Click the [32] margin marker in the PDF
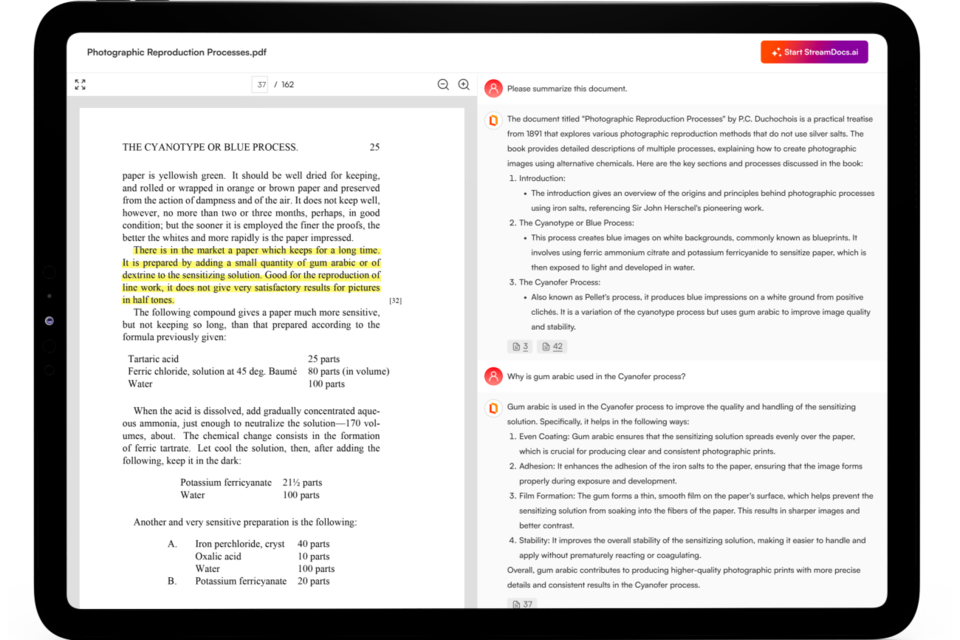Screen dimensions: 960x640 (395, 300)
